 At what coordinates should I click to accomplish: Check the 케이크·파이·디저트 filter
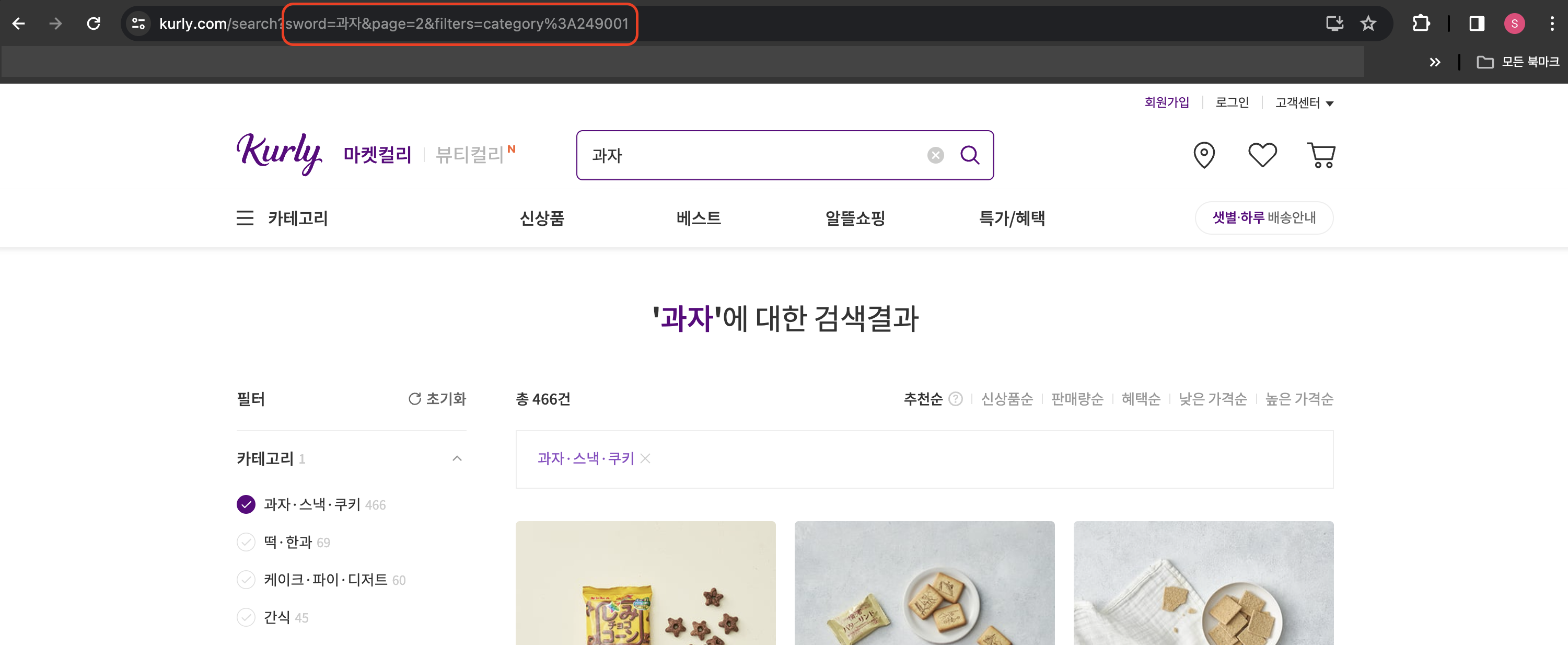[246, 580]
